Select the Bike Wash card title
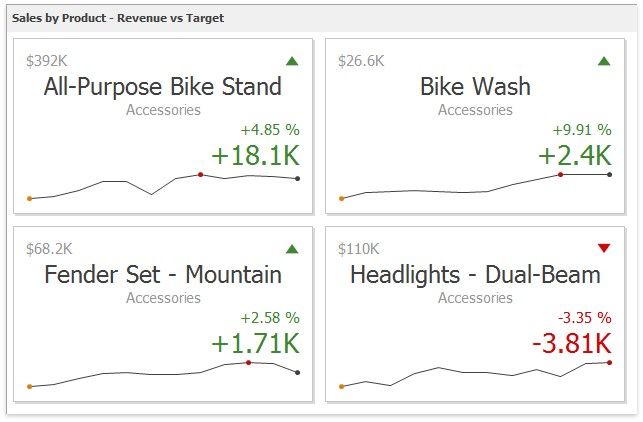Image resolution: width=643 pixels, height=422 pixels. point(475,86)
